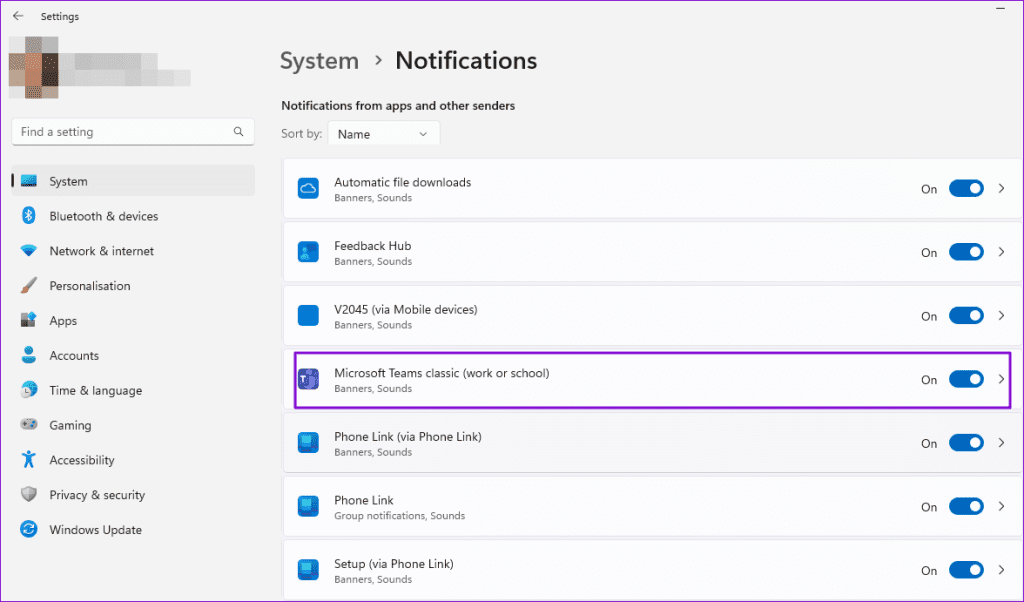1024x602 pixels.
Task: Open Bluetooth & devices settings
Action: (105, 215)
